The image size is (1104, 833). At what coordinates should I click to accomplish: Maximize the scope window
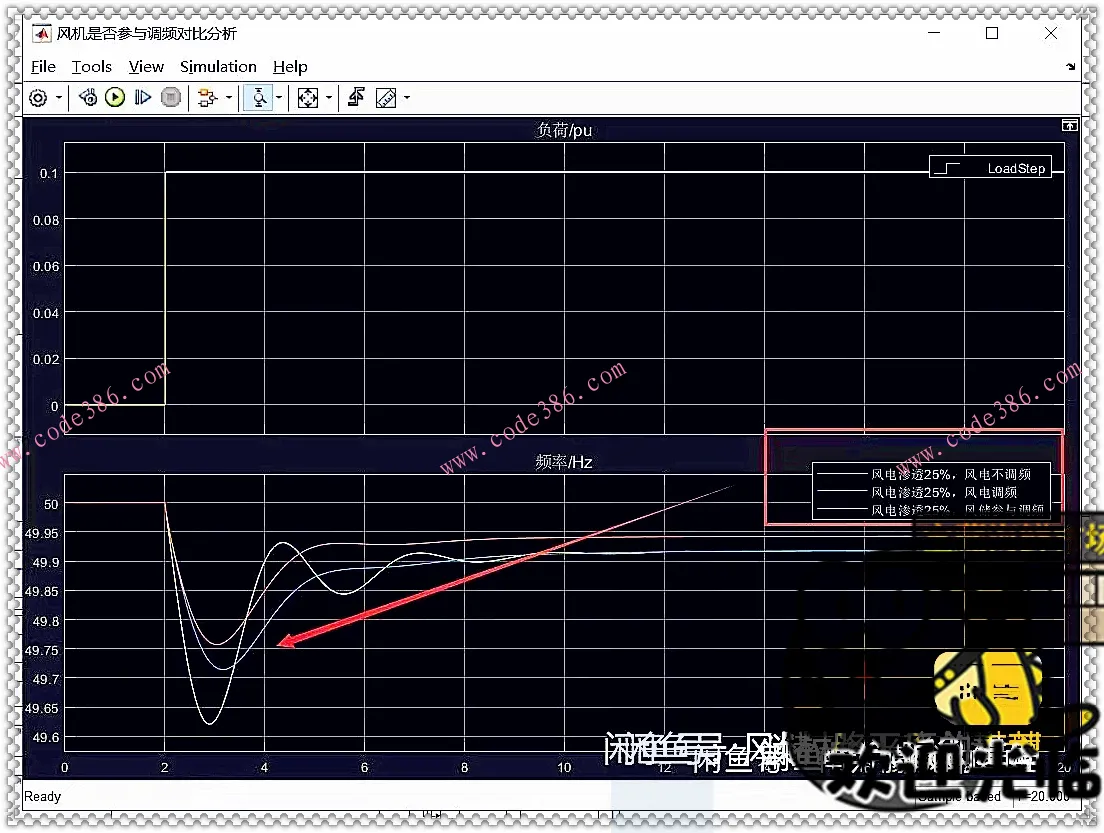pyautogui.click(x=992, y=33)
